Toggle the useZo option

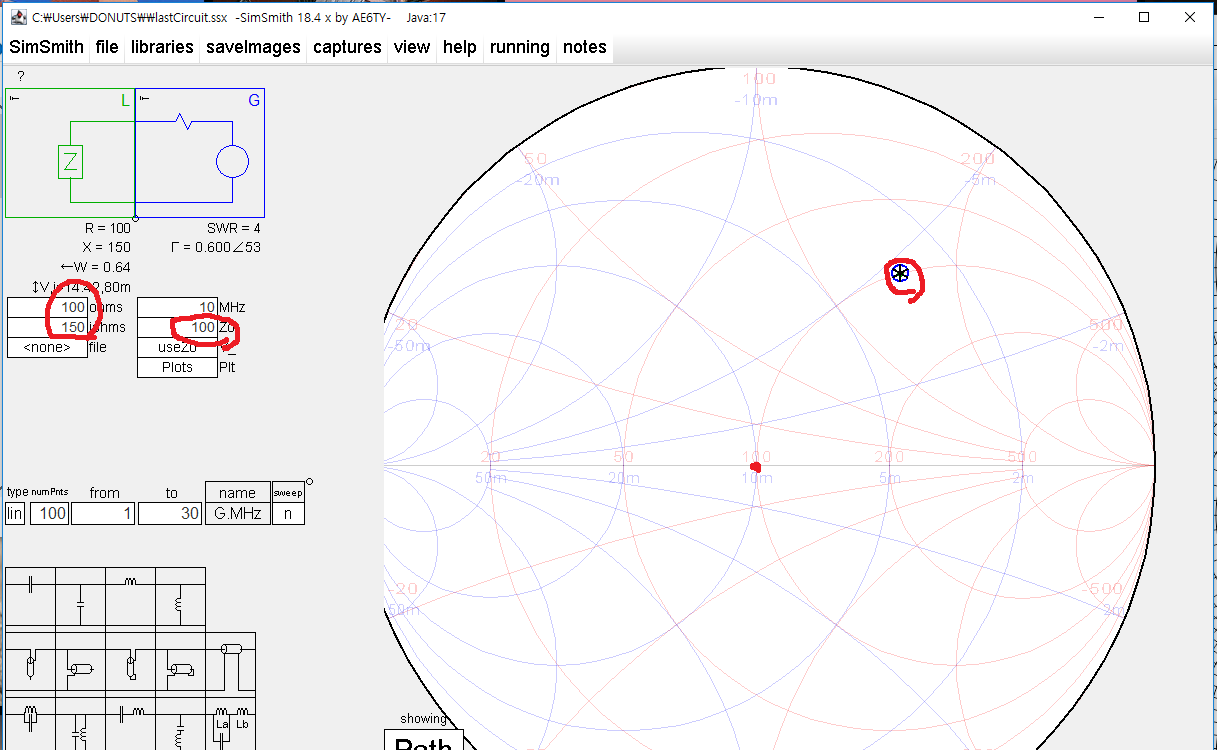(x=177, y=348)
